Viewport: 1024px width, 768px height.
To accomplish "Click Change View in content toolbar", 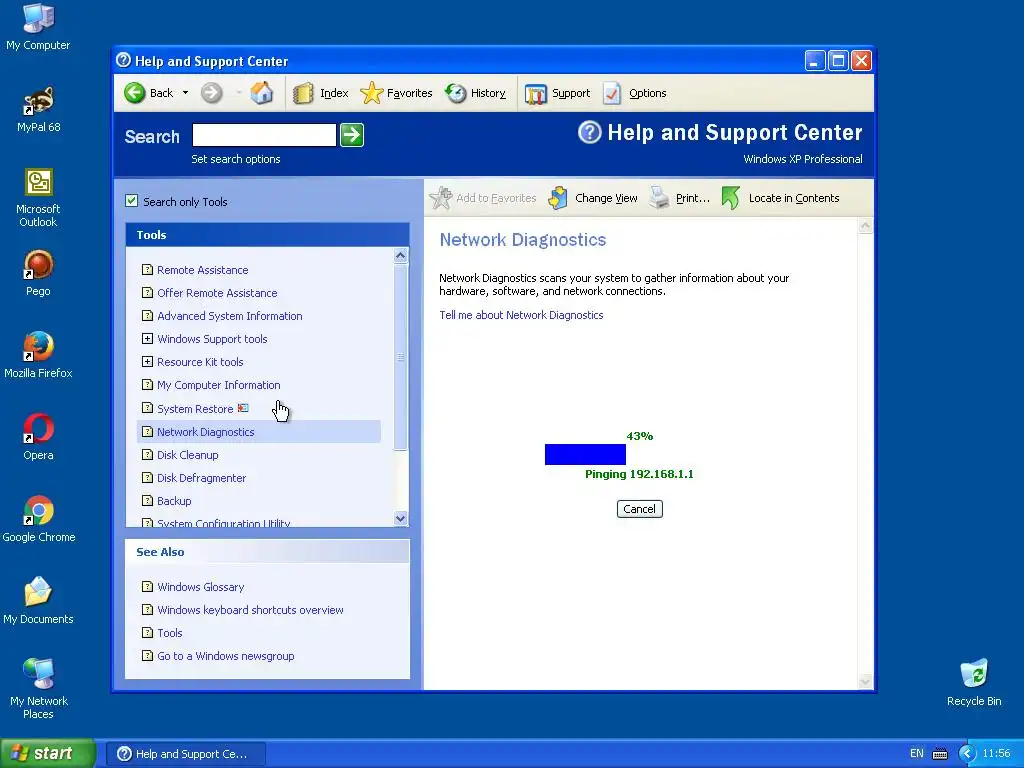I will (x=593, y=198).
